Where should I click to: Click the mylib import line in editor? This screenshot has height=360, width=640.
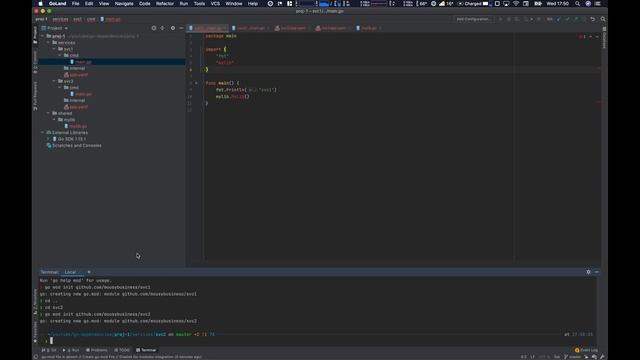(x=225, y=63)
